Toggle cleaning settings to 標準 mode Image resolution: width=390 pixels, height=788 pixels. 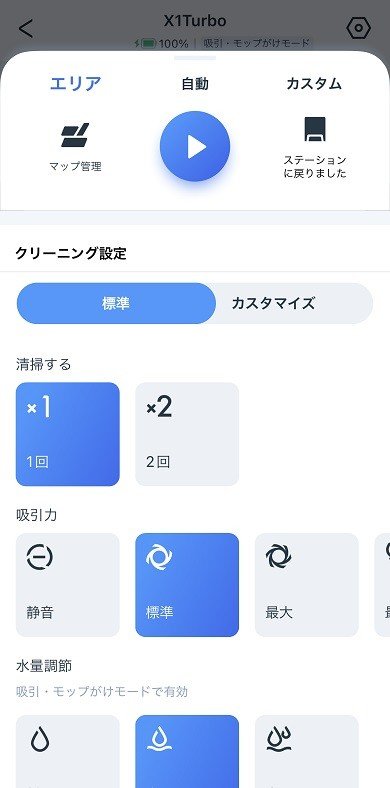[116, 303]
